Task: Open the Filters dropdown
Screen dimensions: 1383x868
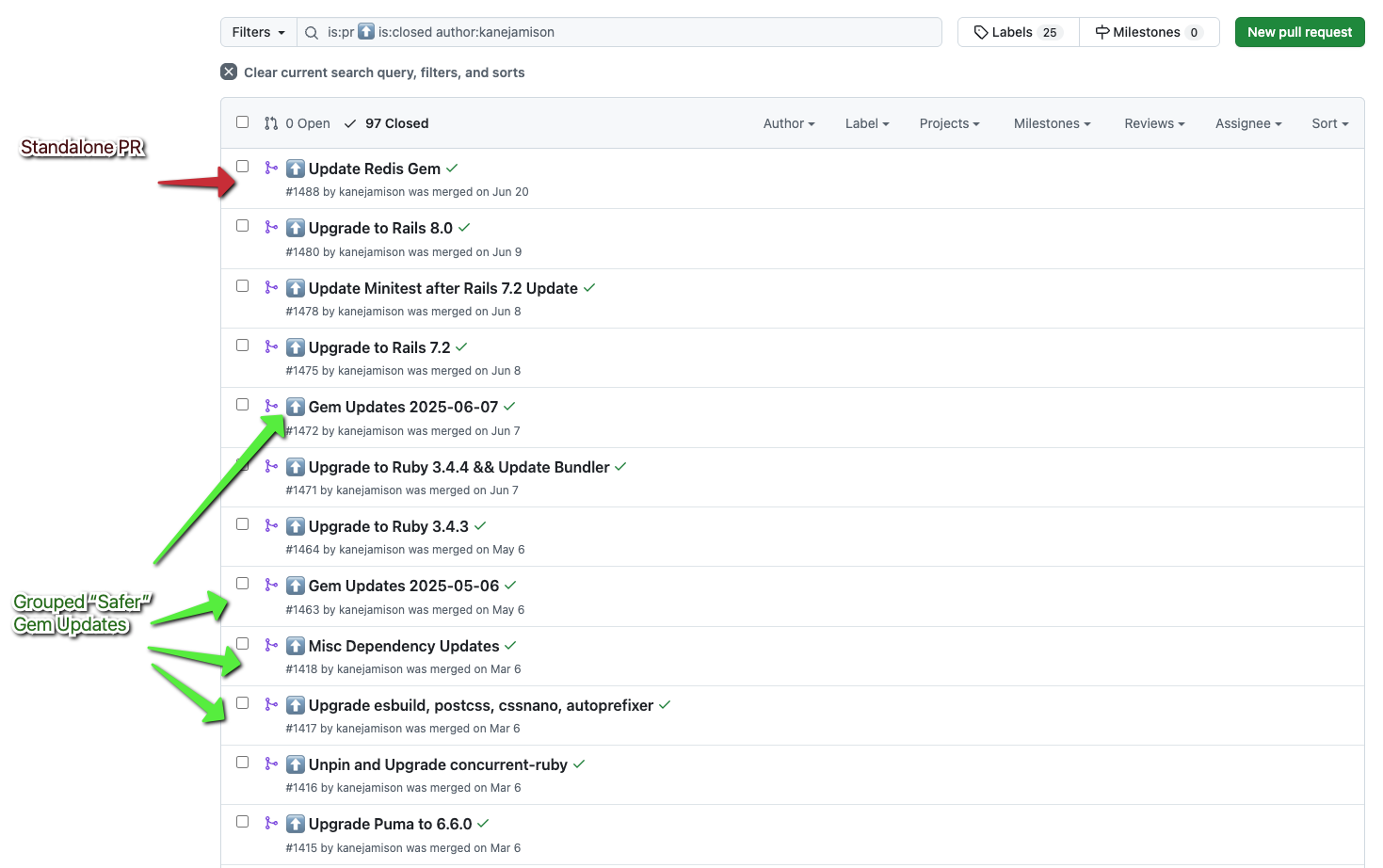Action: click(258, 32)
